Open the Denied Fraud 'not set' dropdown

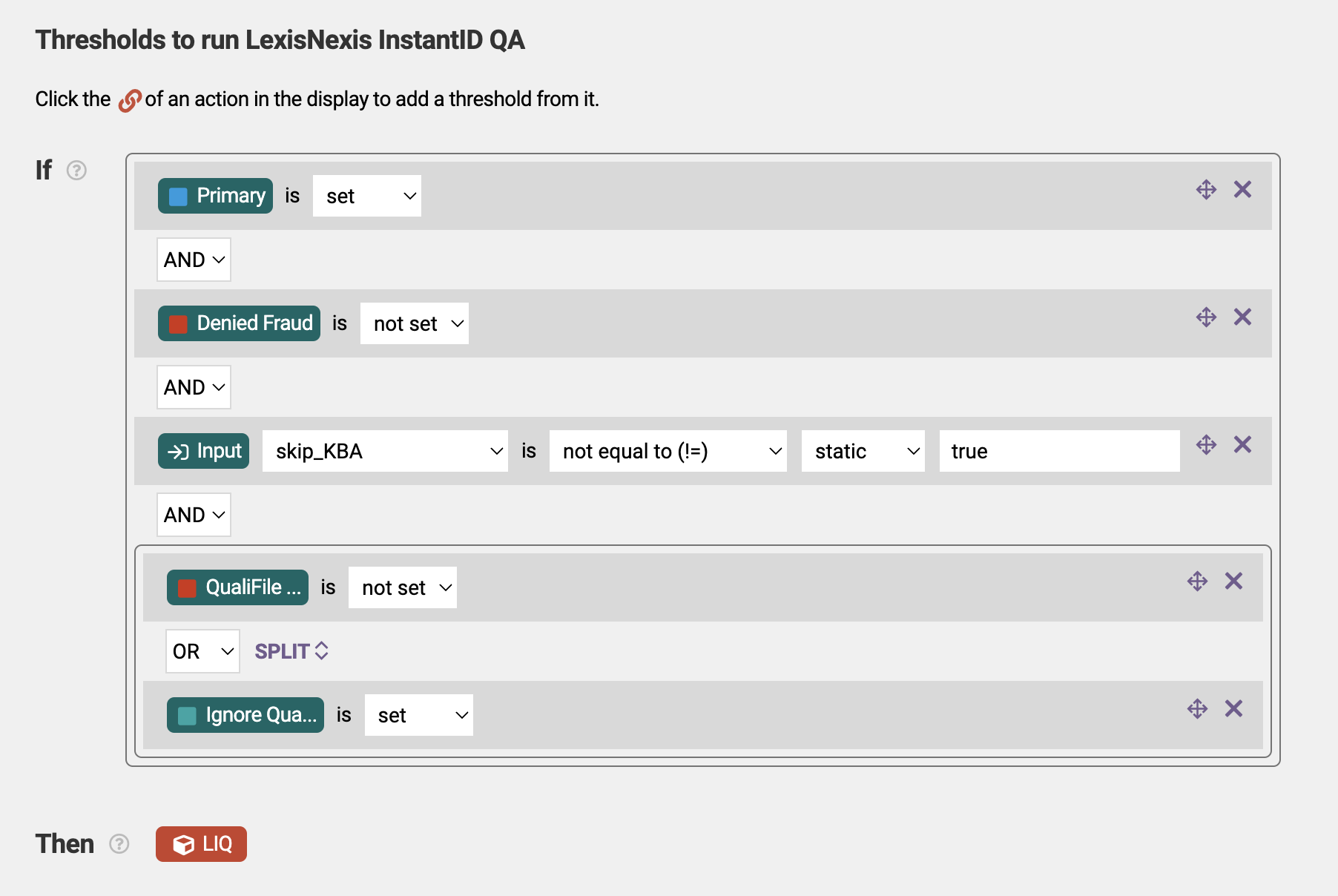pos(415,323)
